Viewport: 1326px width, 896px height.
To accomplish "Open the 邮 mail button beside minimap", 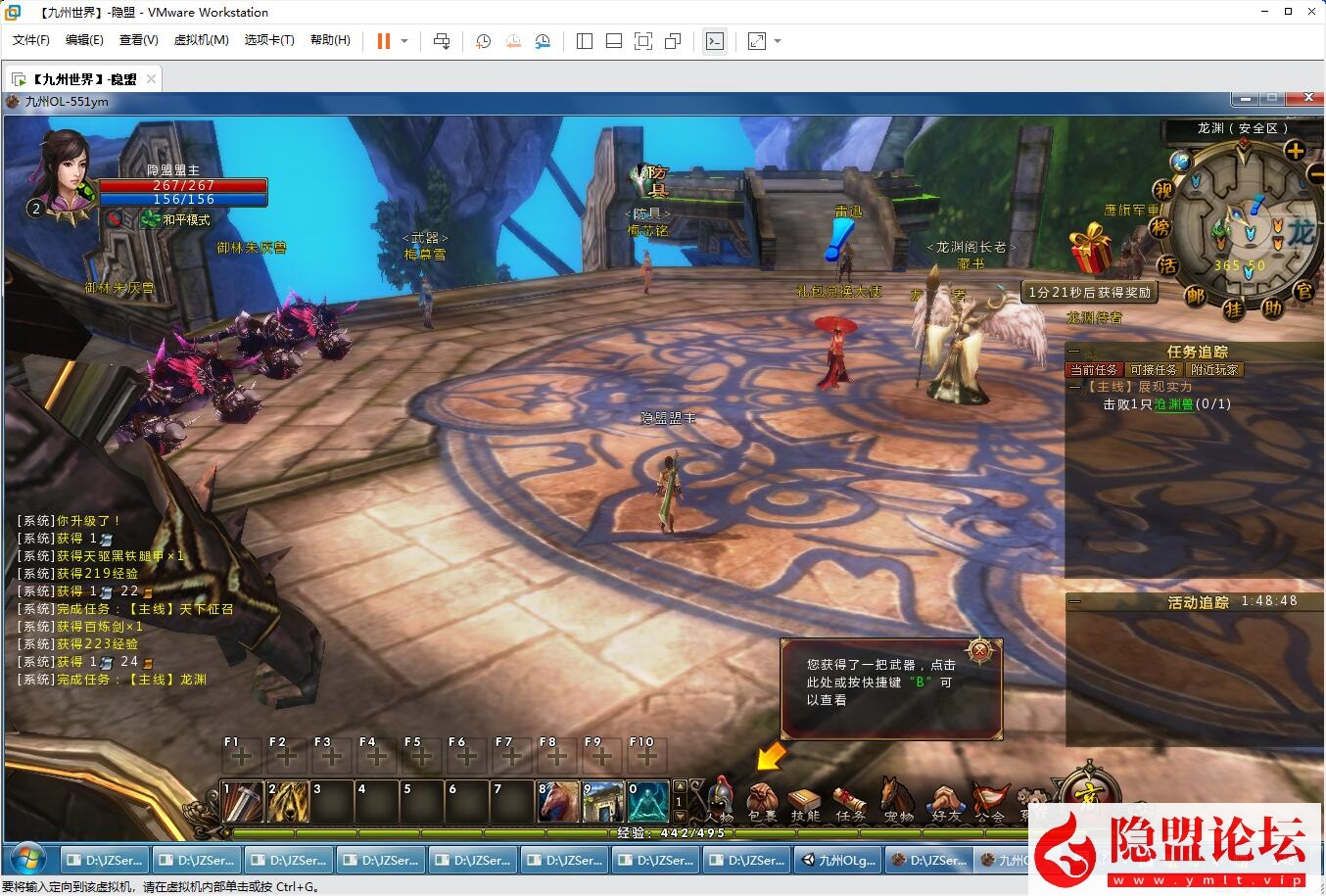I will coord(1195,294).
